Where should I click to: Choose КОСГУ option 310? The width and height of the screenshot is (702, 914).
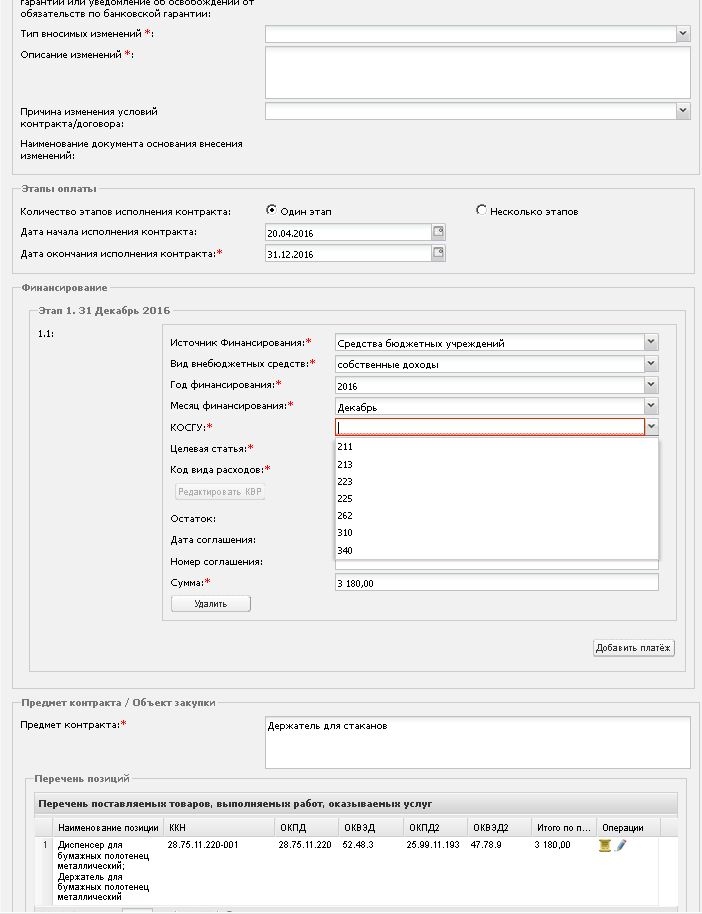[x=496, y=532]
